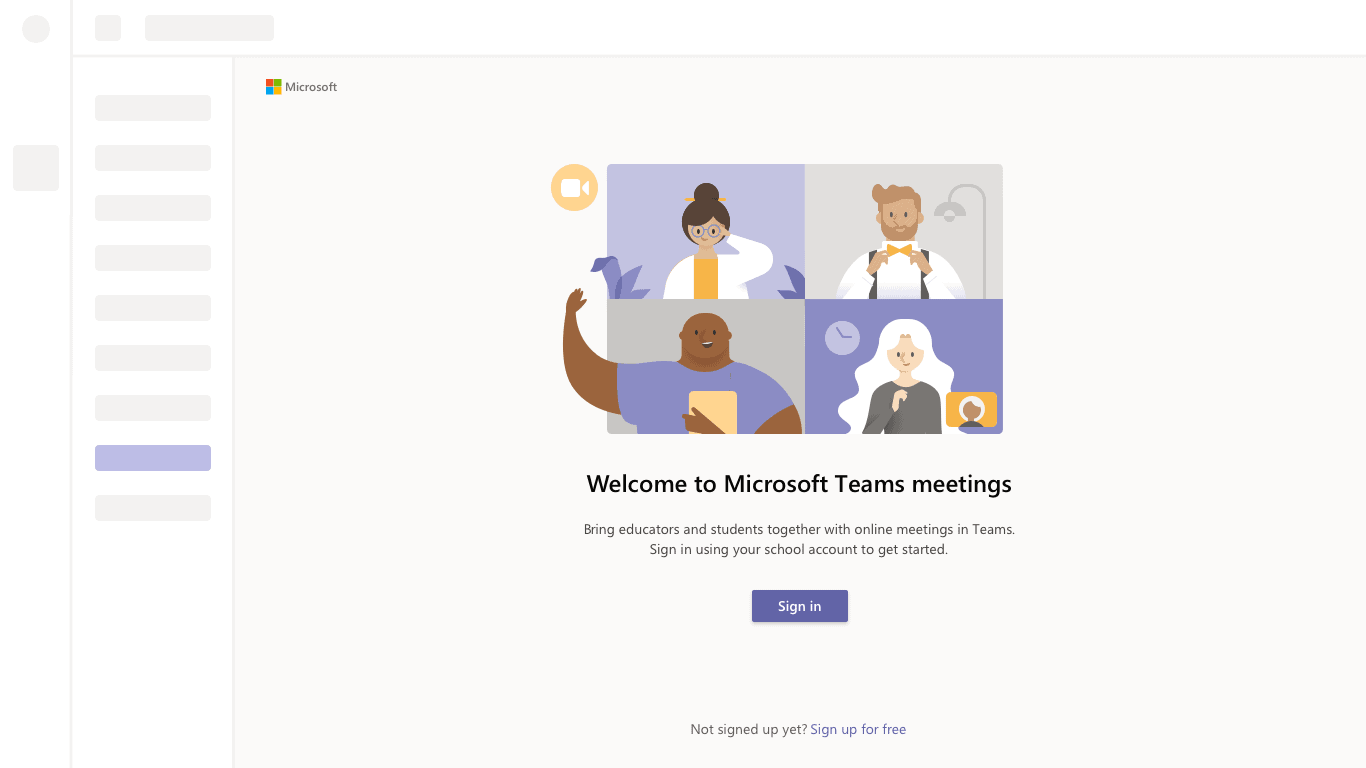Select the orange video camera icon

point(574,187)
